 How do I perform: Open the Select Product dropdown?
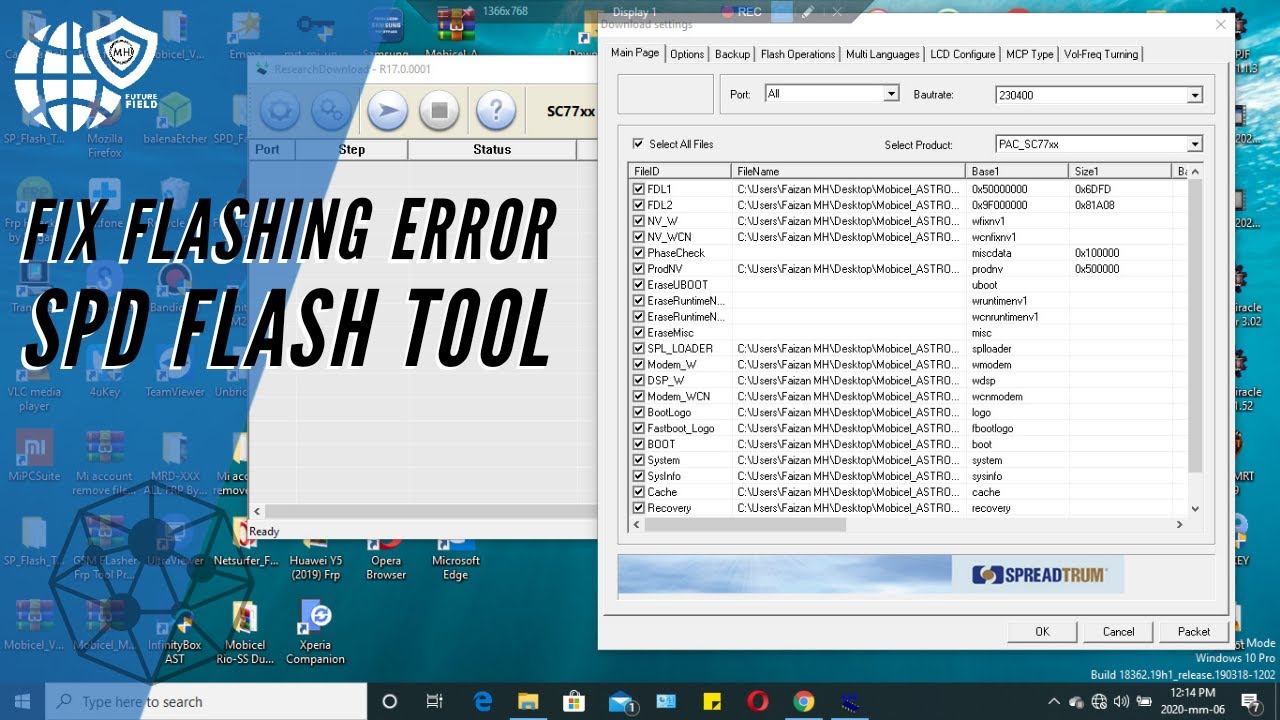1194,144
